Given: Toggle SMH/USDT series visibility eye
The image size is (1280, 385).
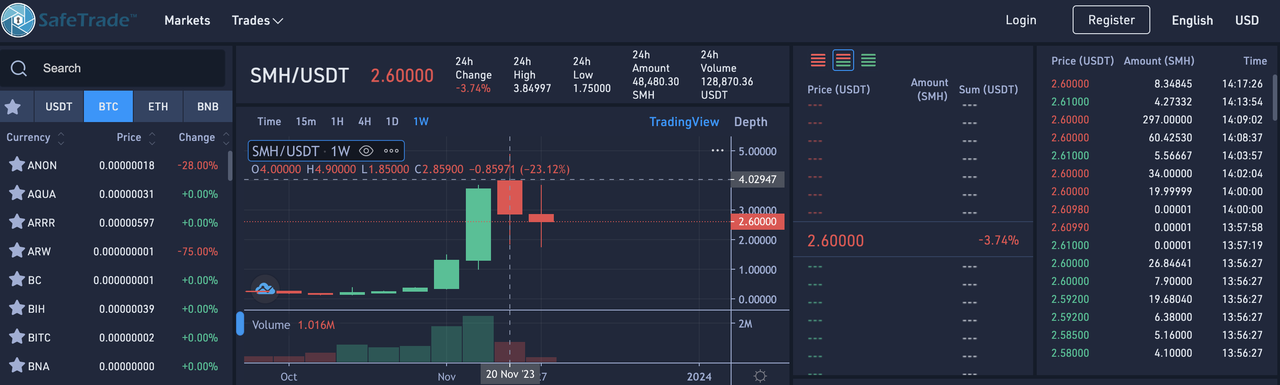Looking at the screenshot, I should coord(366,151).
